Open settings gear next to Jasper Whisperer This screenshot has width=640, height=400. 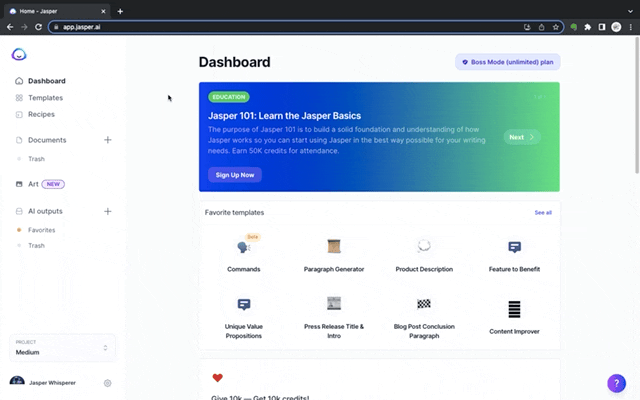coord(108,383)
